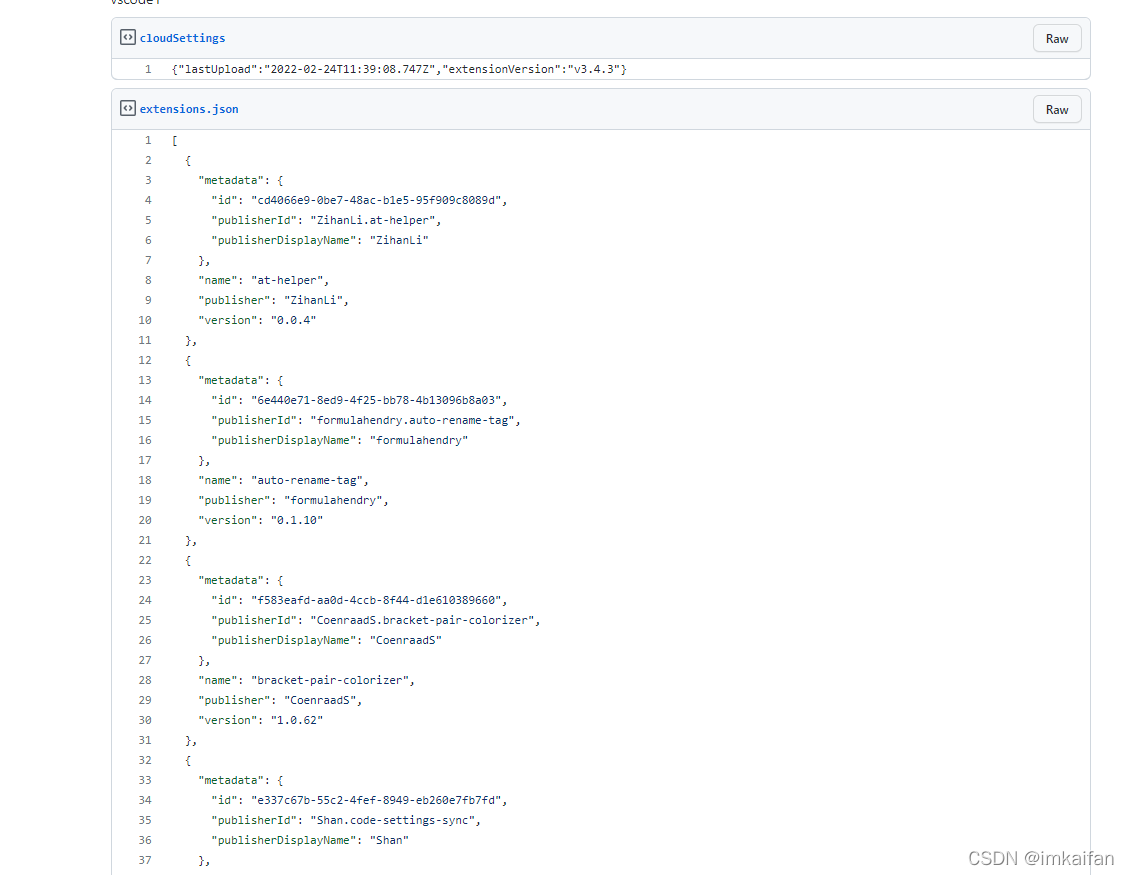Click the id "cd4066e9-0be7-48ac-b1e5-95f909c8089d" line
1129x875 pixels.
tap(359, 200)
